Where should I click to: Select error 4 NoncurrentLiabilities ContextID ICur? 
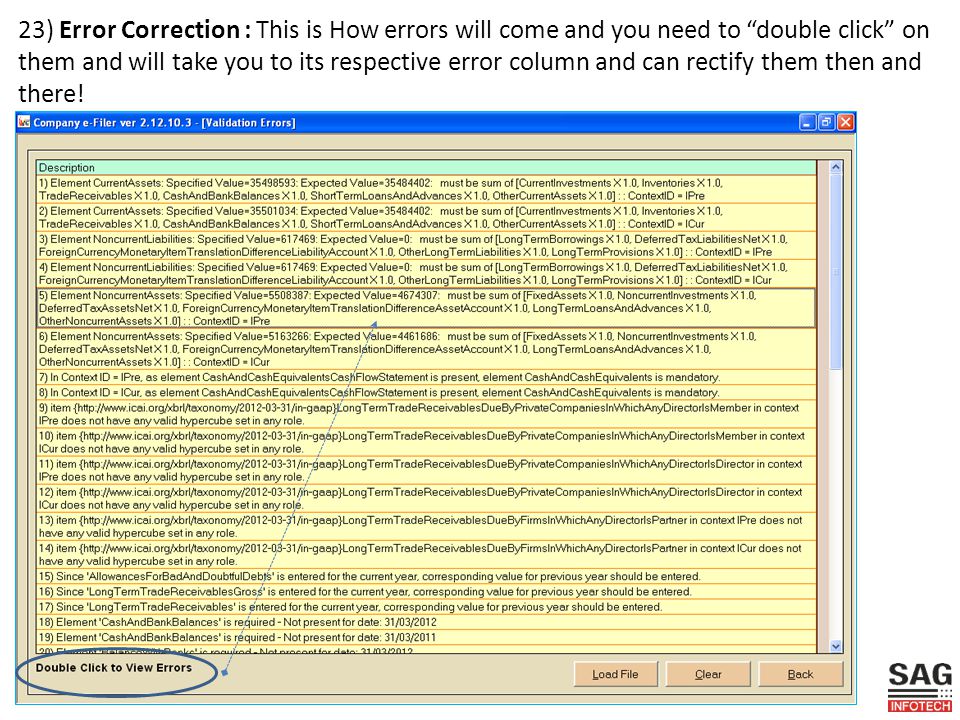(426, 274)
